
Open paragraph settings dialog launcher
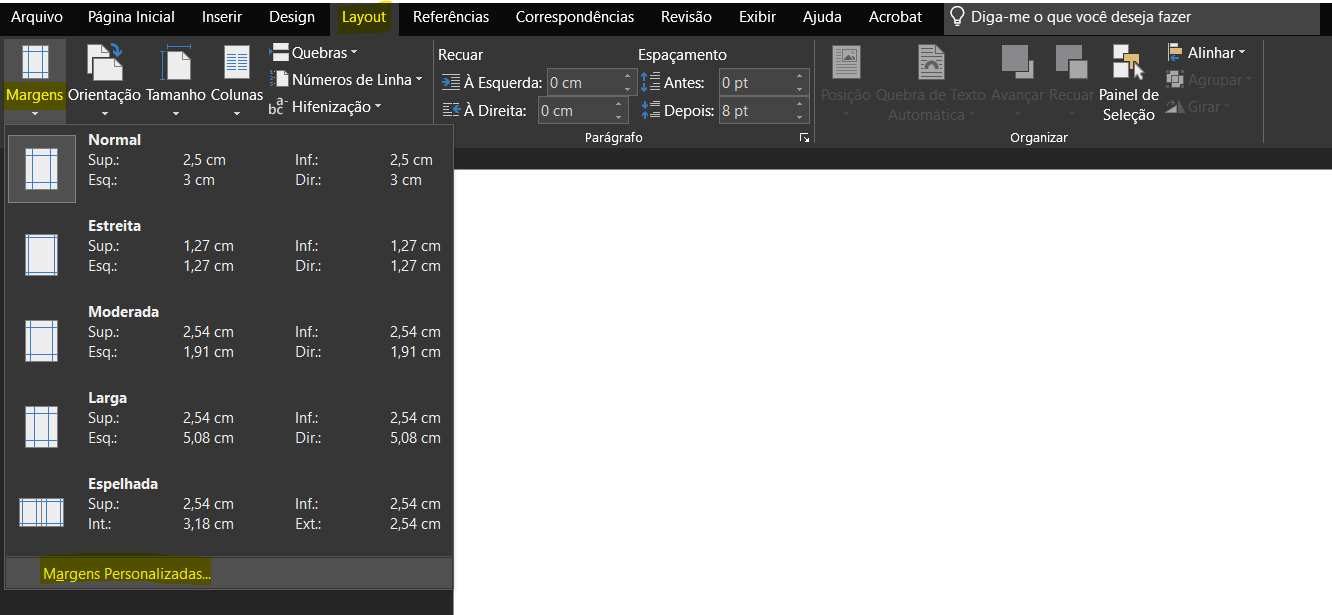pyautogui.click(x=804, y=138)
